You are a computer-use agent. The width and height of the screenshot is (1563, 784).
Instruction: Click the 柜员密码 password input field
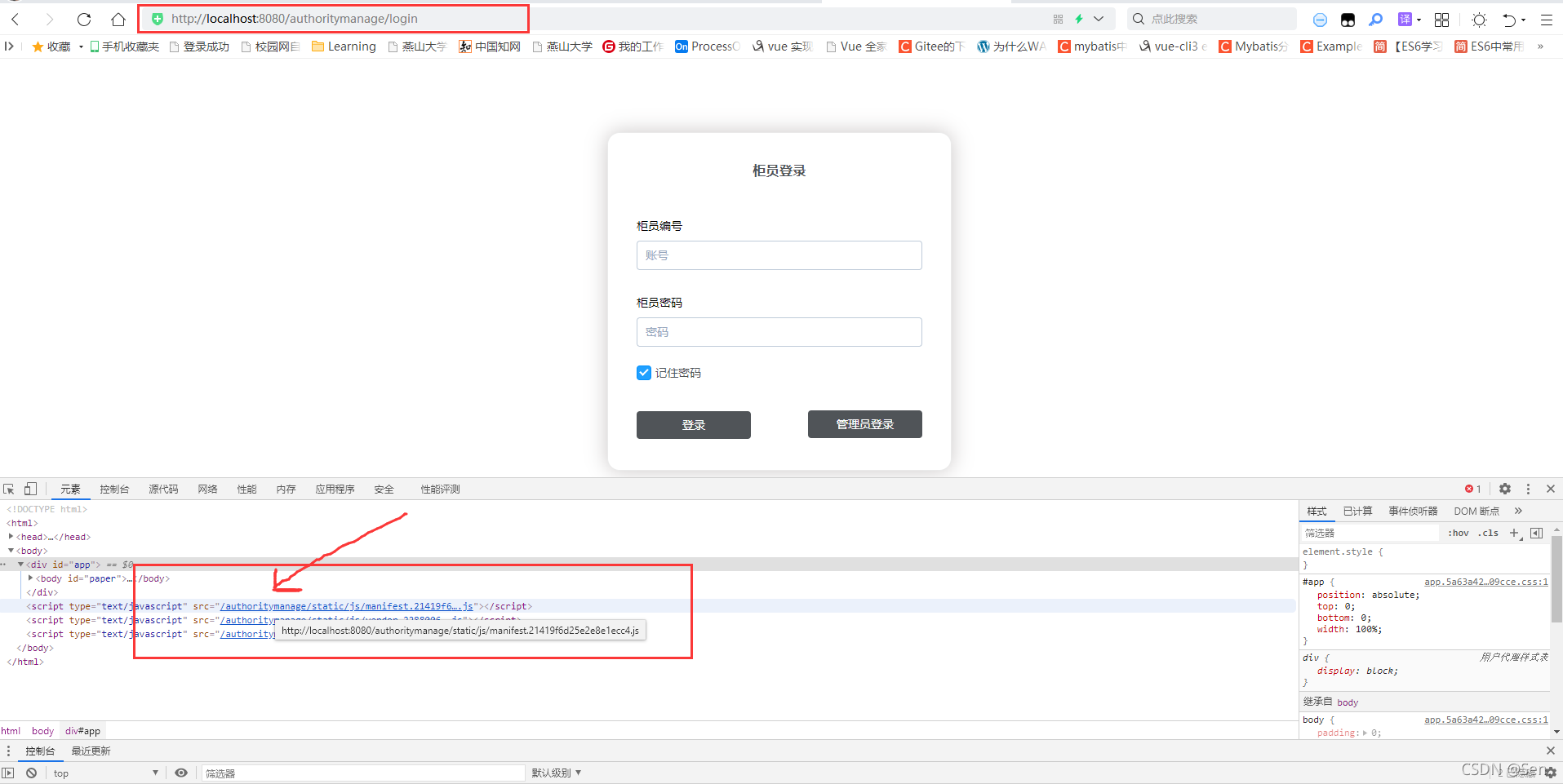779,332
